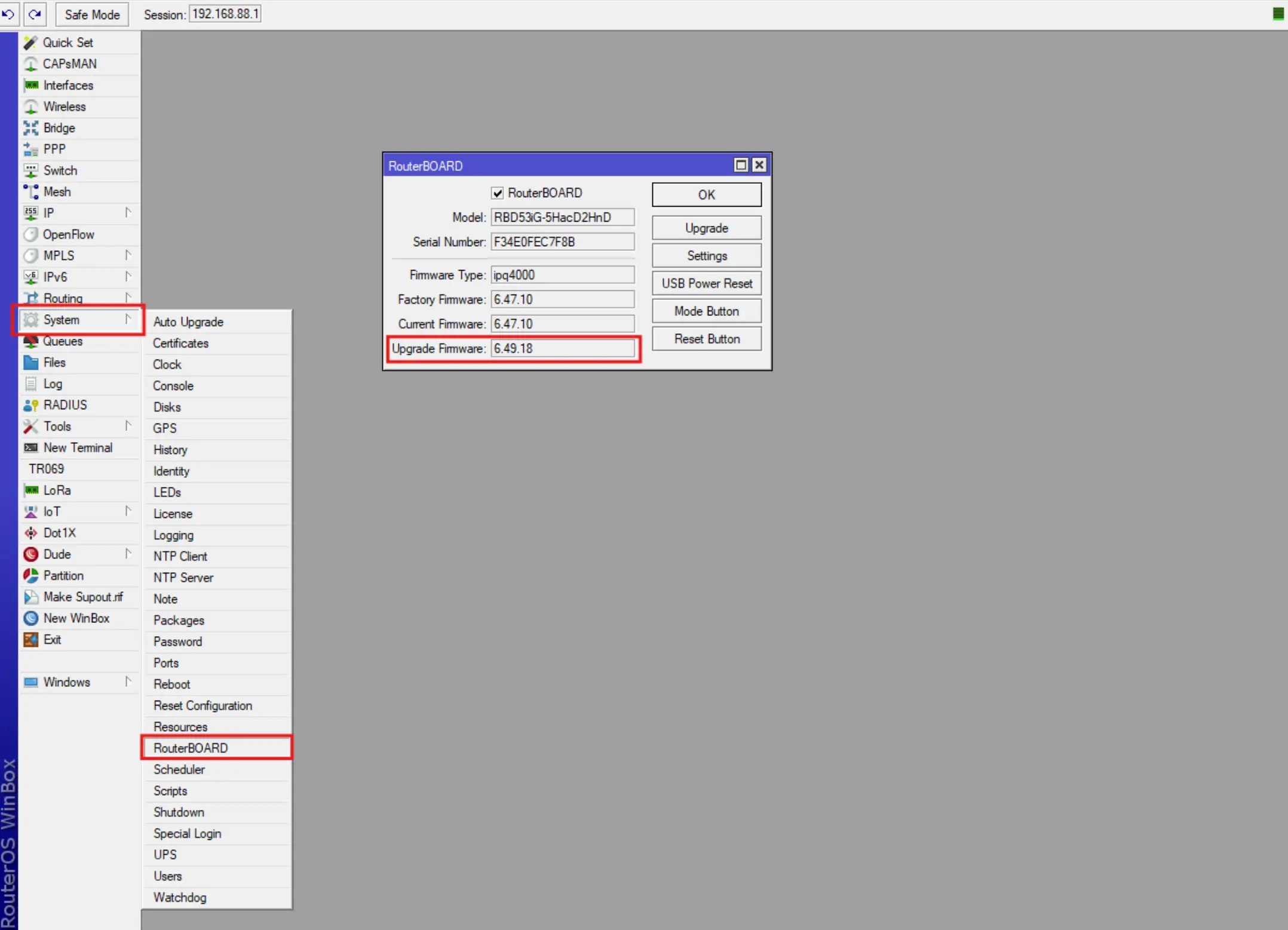
Task: Expand the IoT submenu arrow
Action: tap(128, 511)
